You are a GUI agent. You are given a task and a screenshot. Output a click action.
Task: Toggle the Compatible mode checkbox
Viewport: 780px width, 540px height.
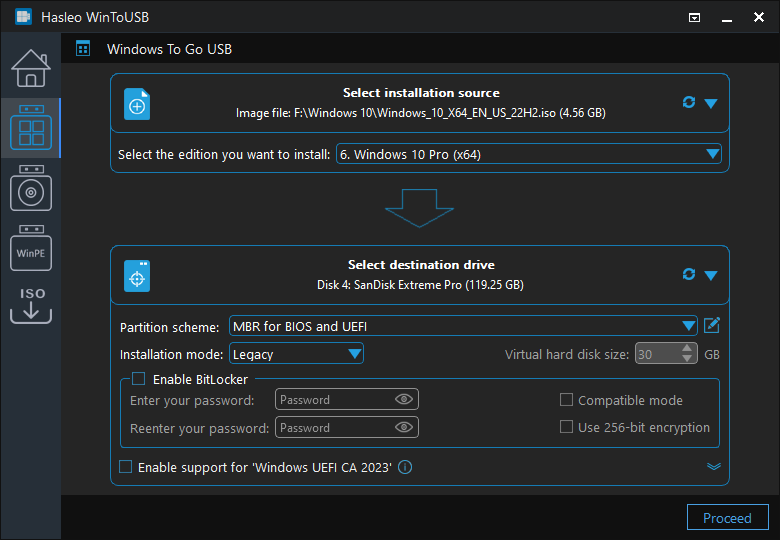566,400
